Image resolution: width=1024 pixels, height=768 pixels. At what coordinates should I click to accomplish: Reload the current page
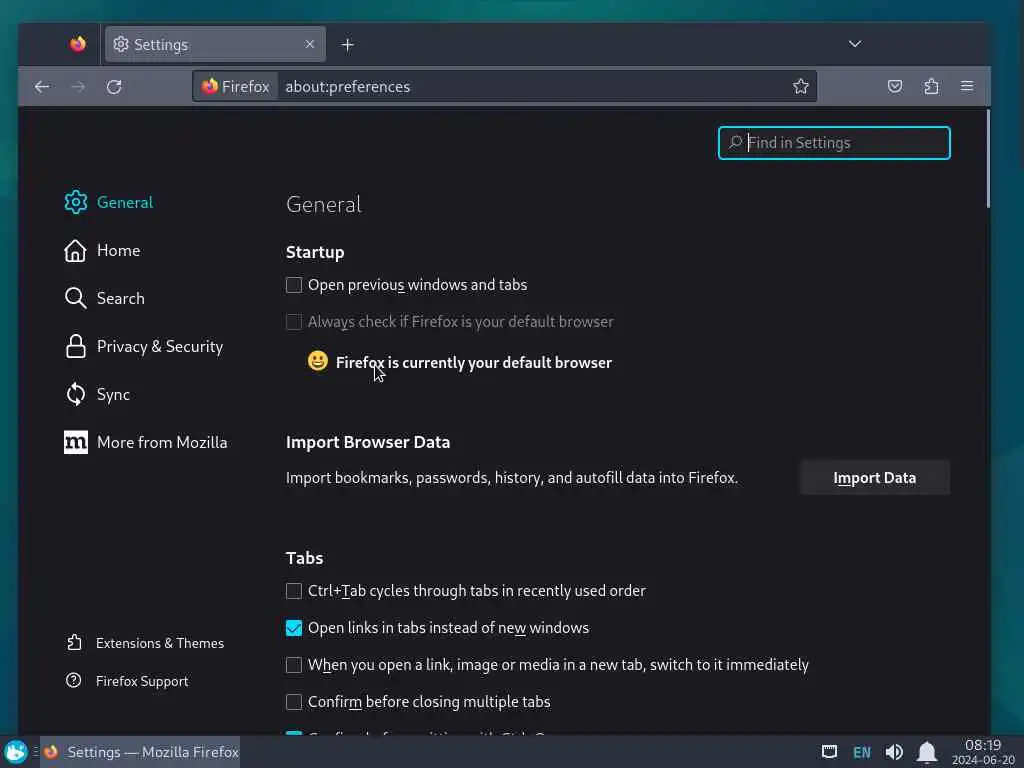pyautogui.click(x=114, y=87)
